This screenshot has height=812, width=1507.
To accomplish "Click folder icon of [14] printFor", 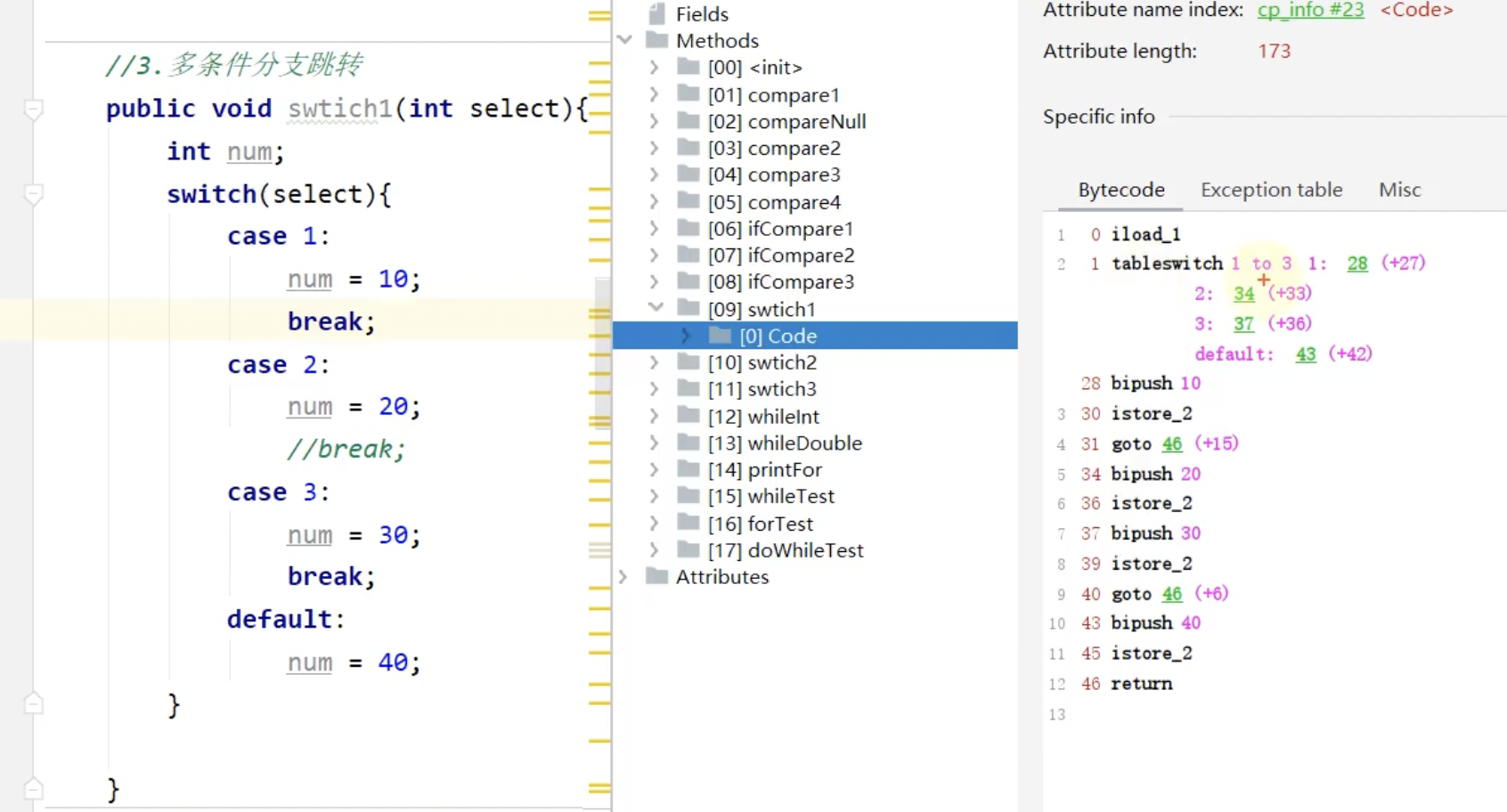I will tap(688, 469).
